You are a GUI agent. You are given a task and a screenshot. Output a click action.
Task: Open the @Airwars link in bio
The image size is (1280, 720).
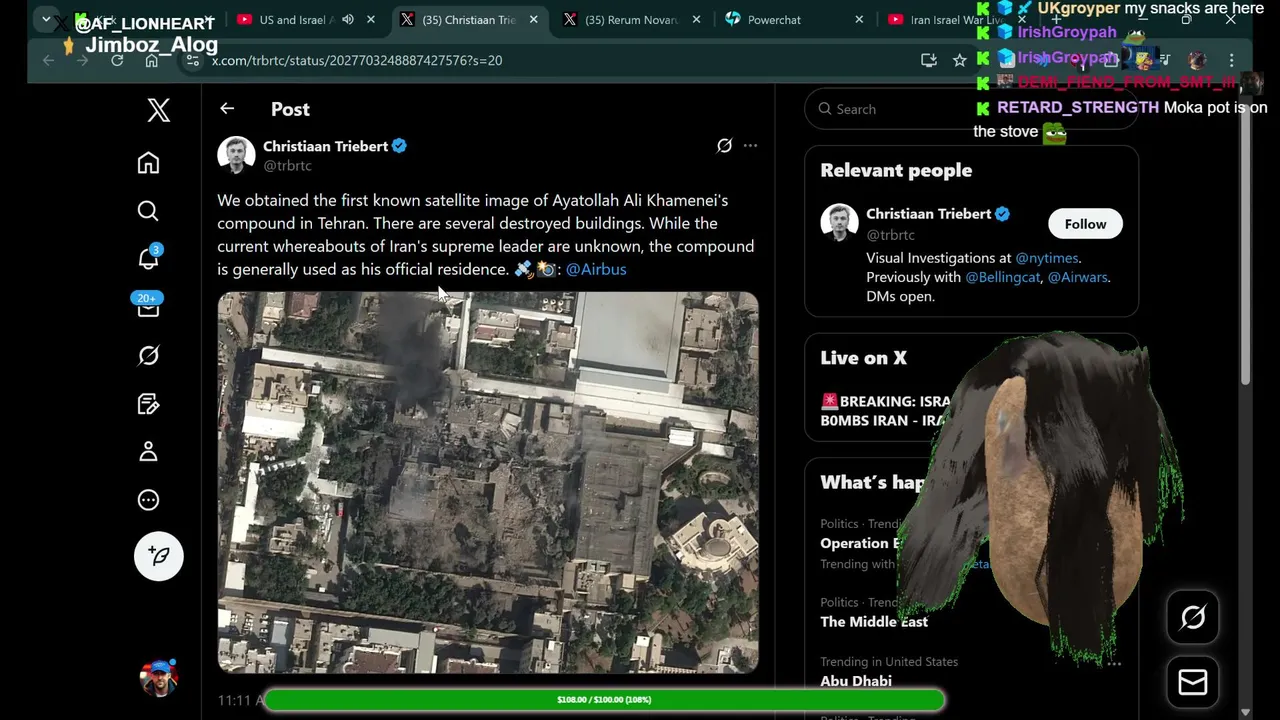coord(1077,277)
